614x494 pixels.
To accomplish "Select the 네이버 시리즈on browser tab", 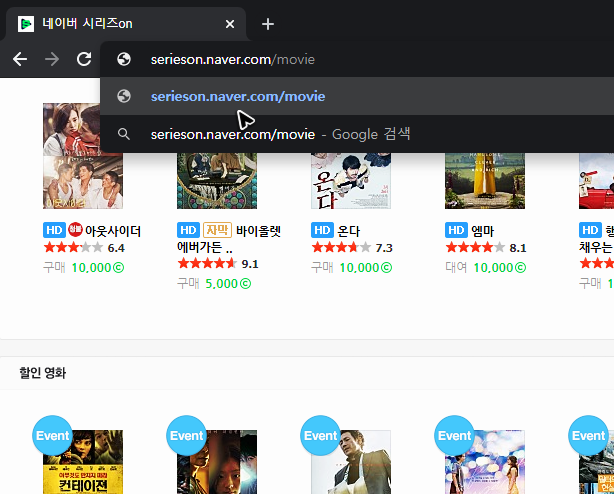I will pyautogui.click(x=126, y=24).
